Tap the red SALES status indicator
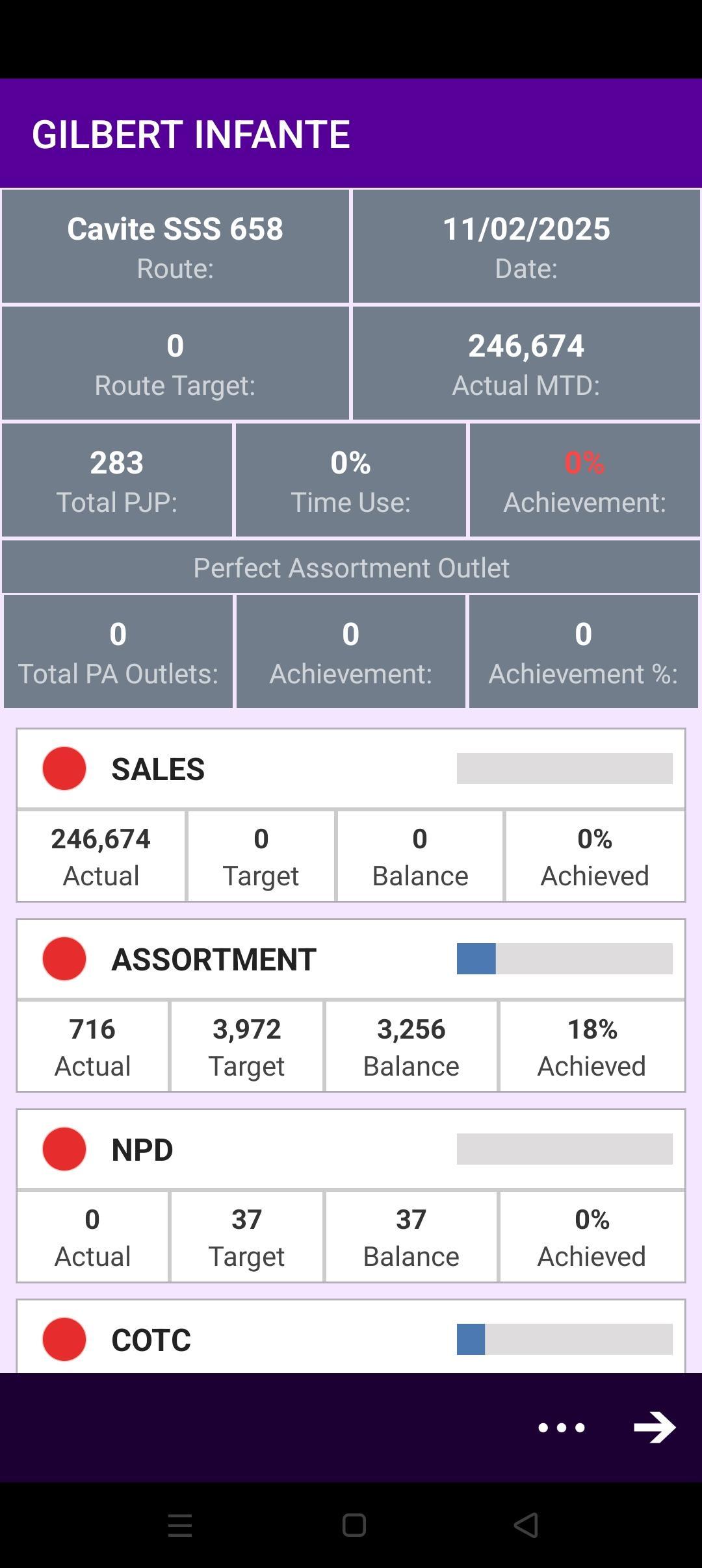The height and width of the screenshot is (1568, 702). point(64,768)
